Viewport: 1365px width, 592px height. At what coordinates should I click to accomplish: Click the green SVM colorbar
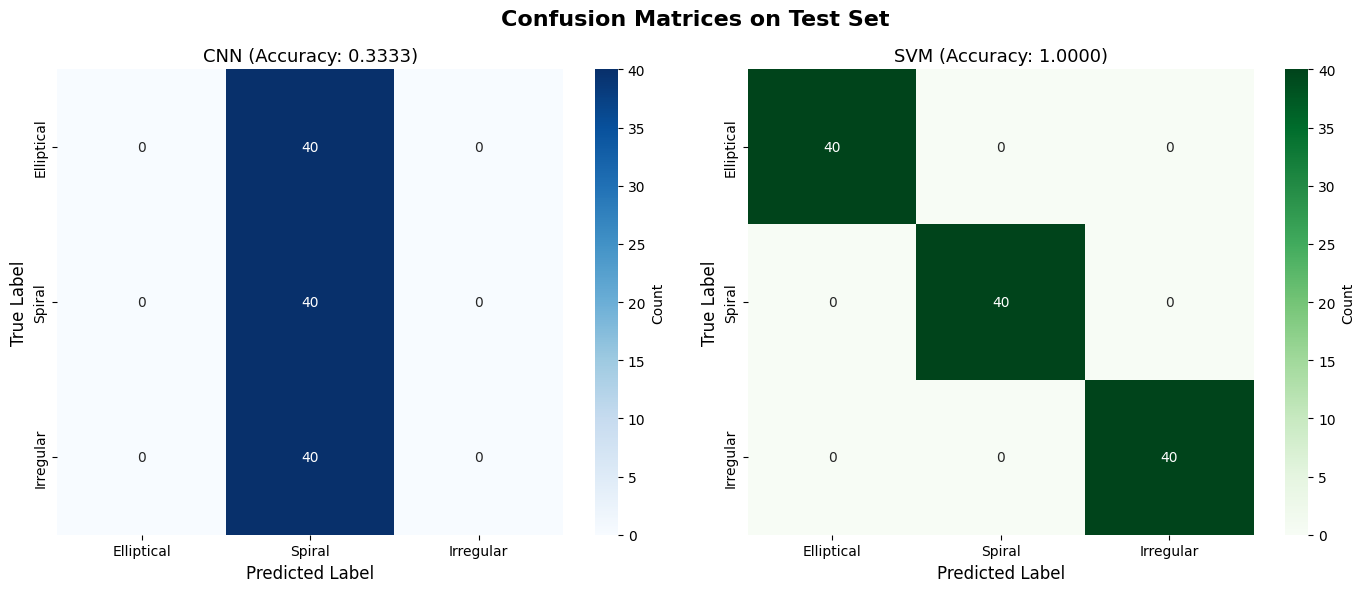point(1297,302)
